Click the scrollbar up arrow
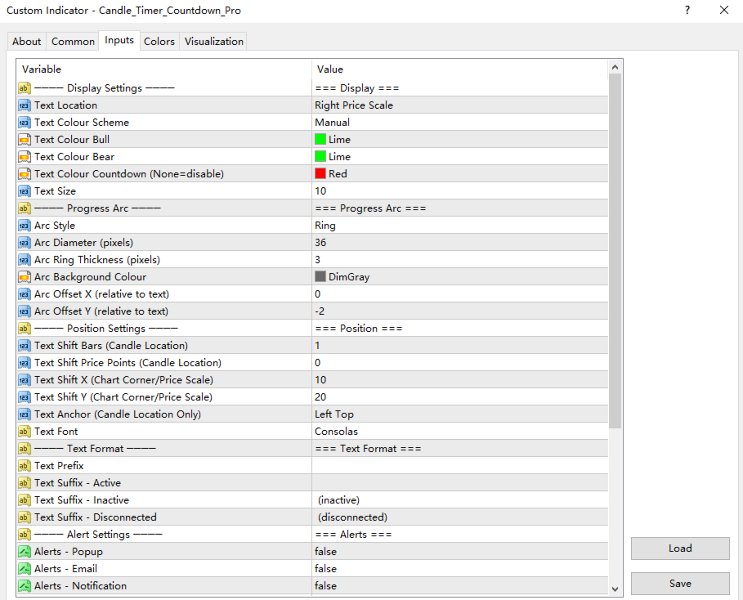 pyautogui.click(x=615, y=67)
